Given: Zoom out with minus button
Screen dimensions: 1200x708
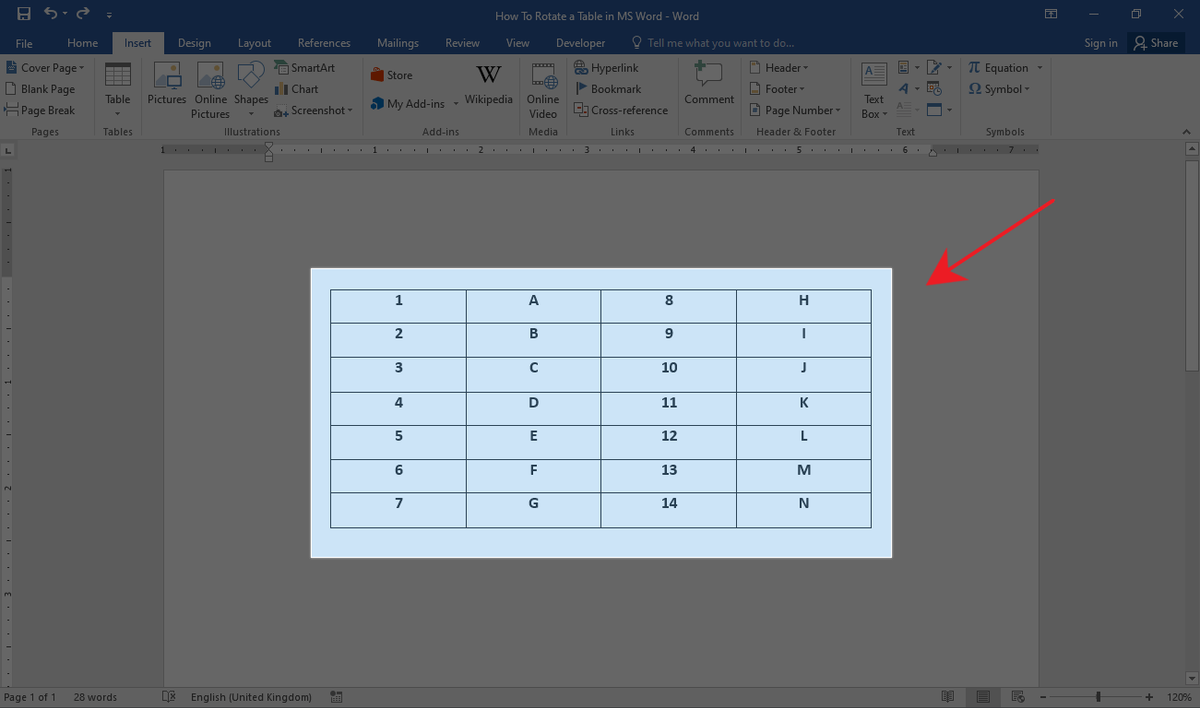Looking at the screenshot, I should pyautogui.click(x=1043, y=697).
